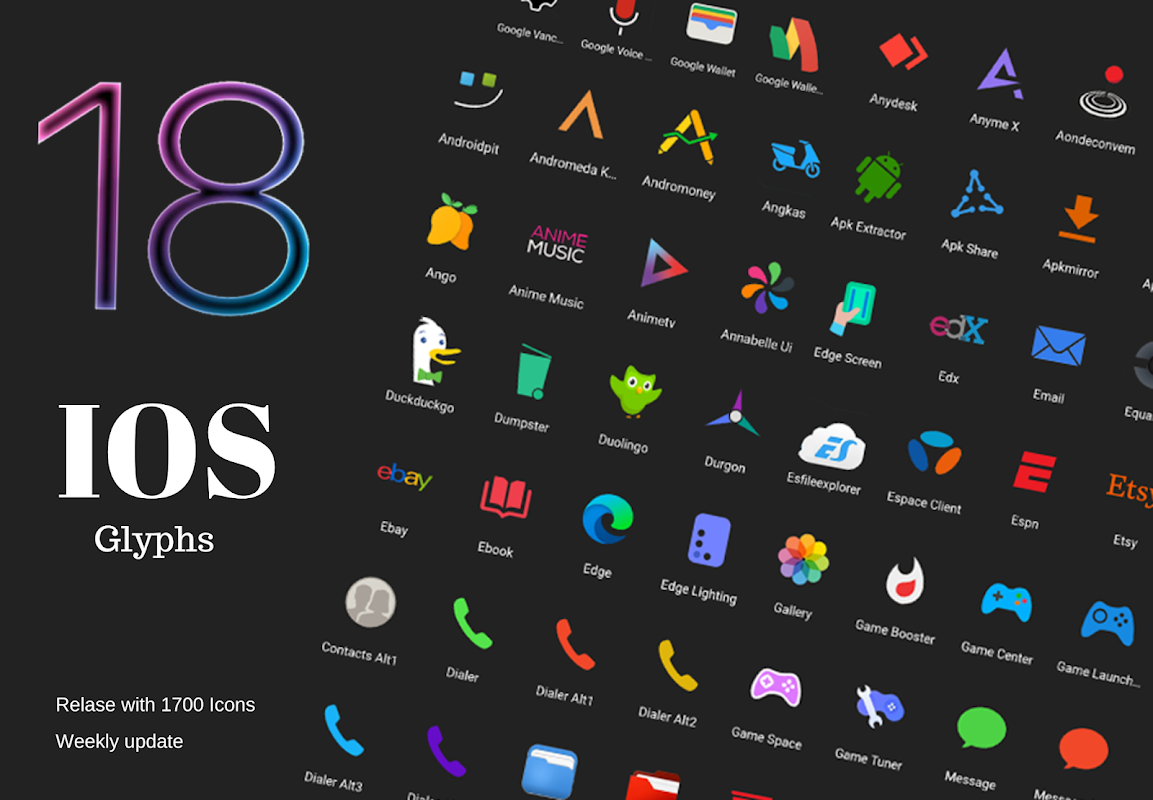
Task: Open the Angkas scooter icon
Action: 795,159
